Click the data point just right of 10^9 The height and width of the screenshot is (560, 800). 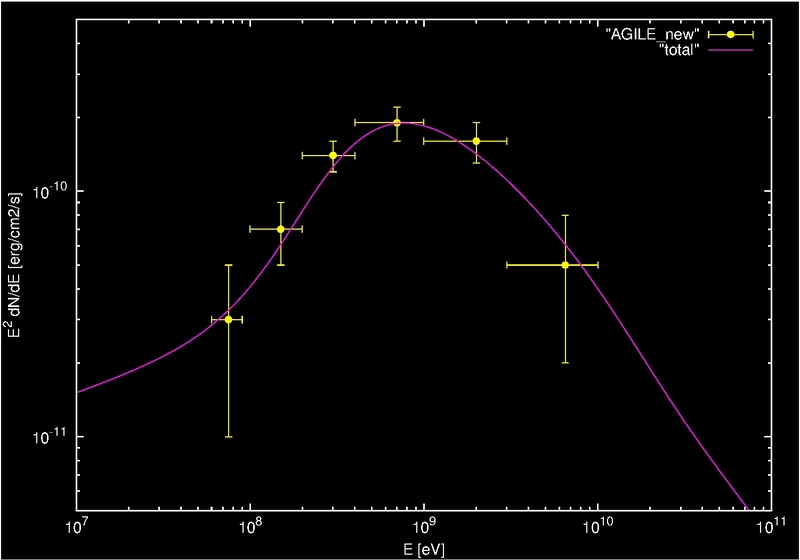(476, 141)
